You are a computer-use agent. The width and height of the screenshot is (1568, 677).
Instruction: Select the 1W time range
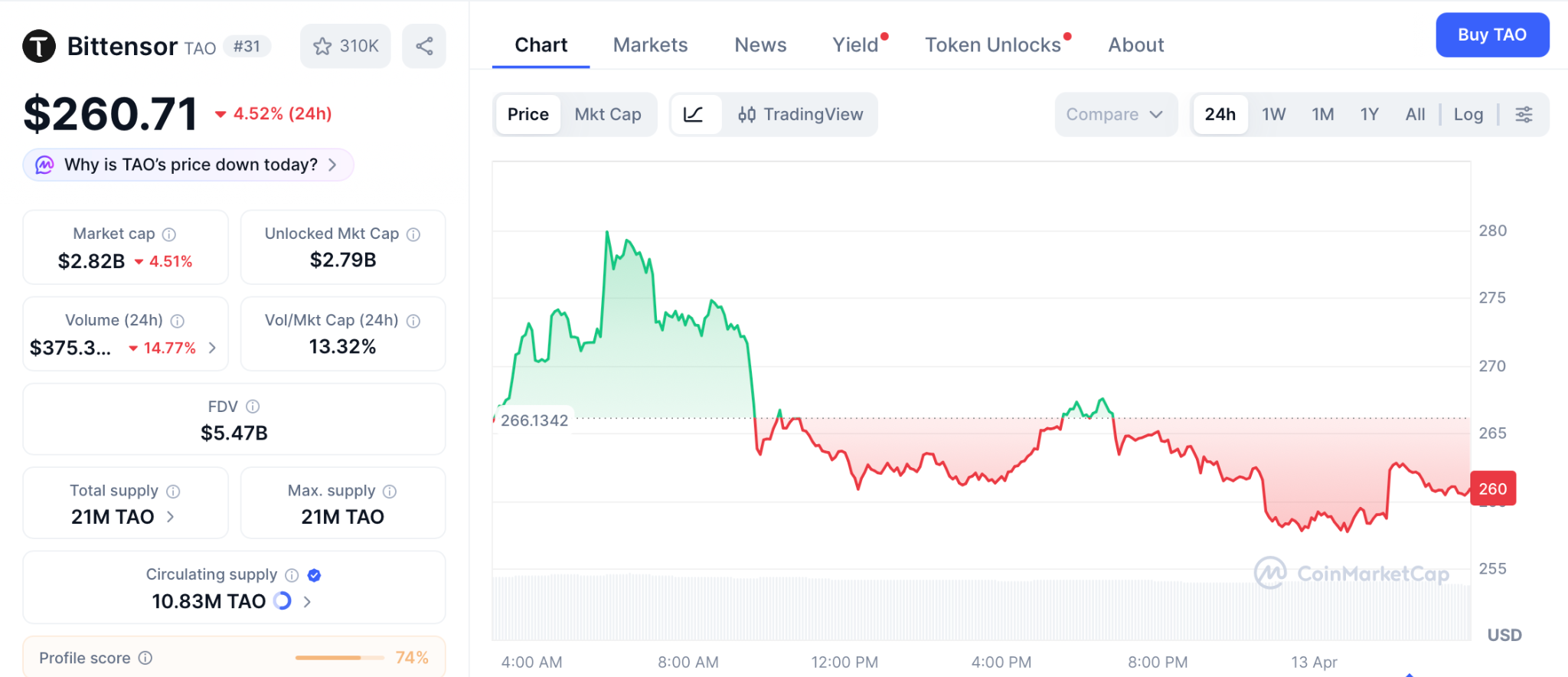pos(1273,114)
